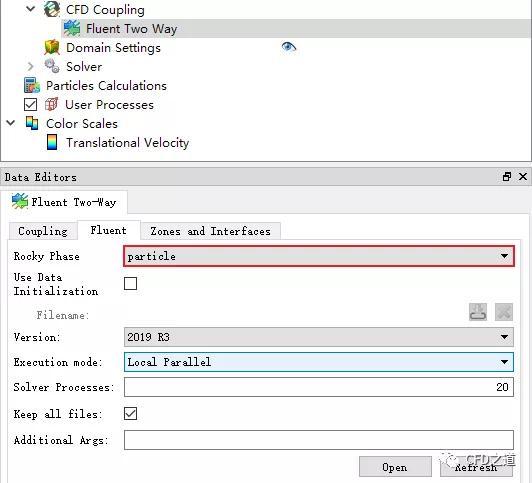
Task: Switch to the Coupling tab
Action: [43, 231]
